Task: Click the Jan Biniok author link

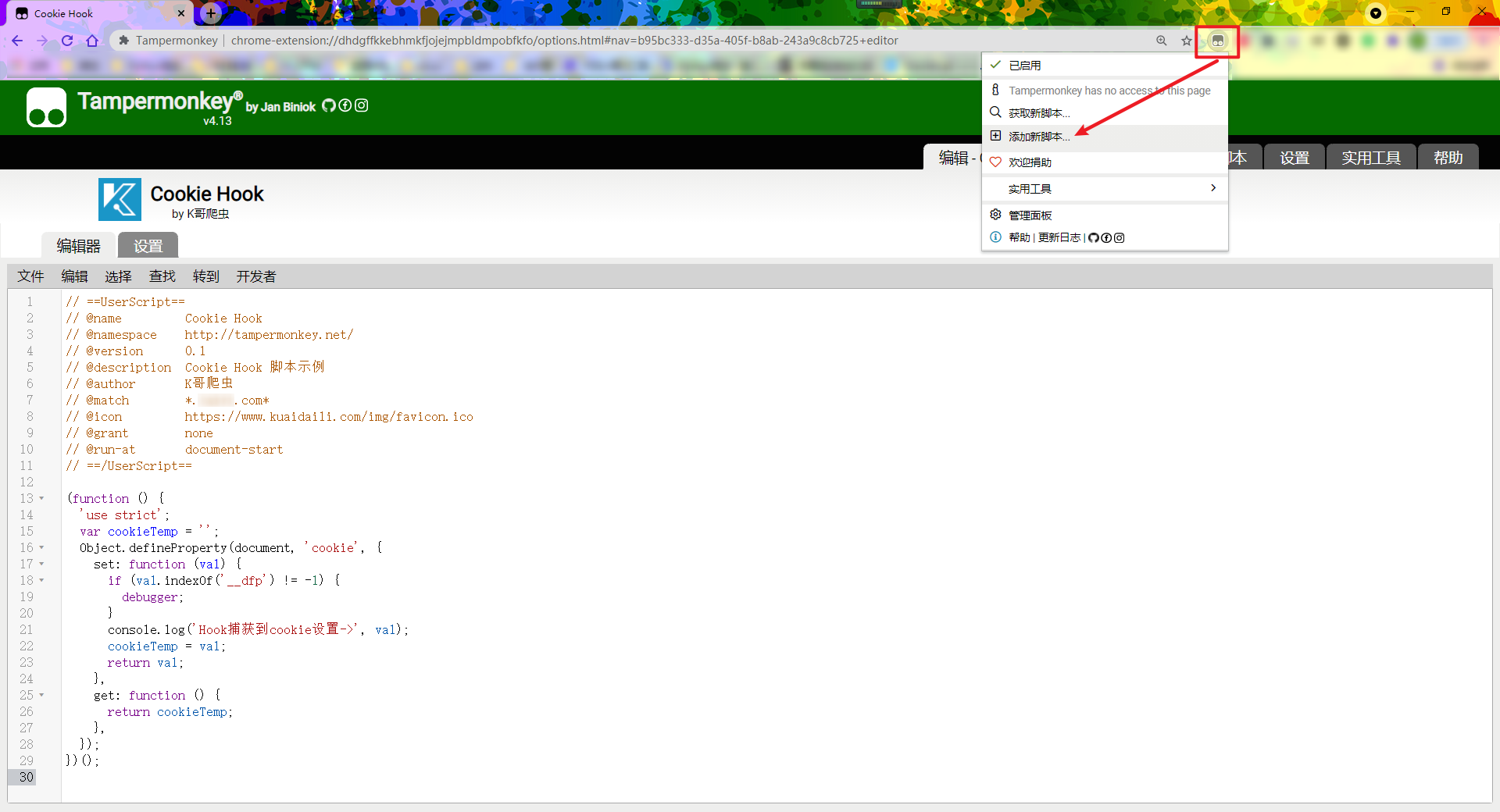Action: (287, 107)
